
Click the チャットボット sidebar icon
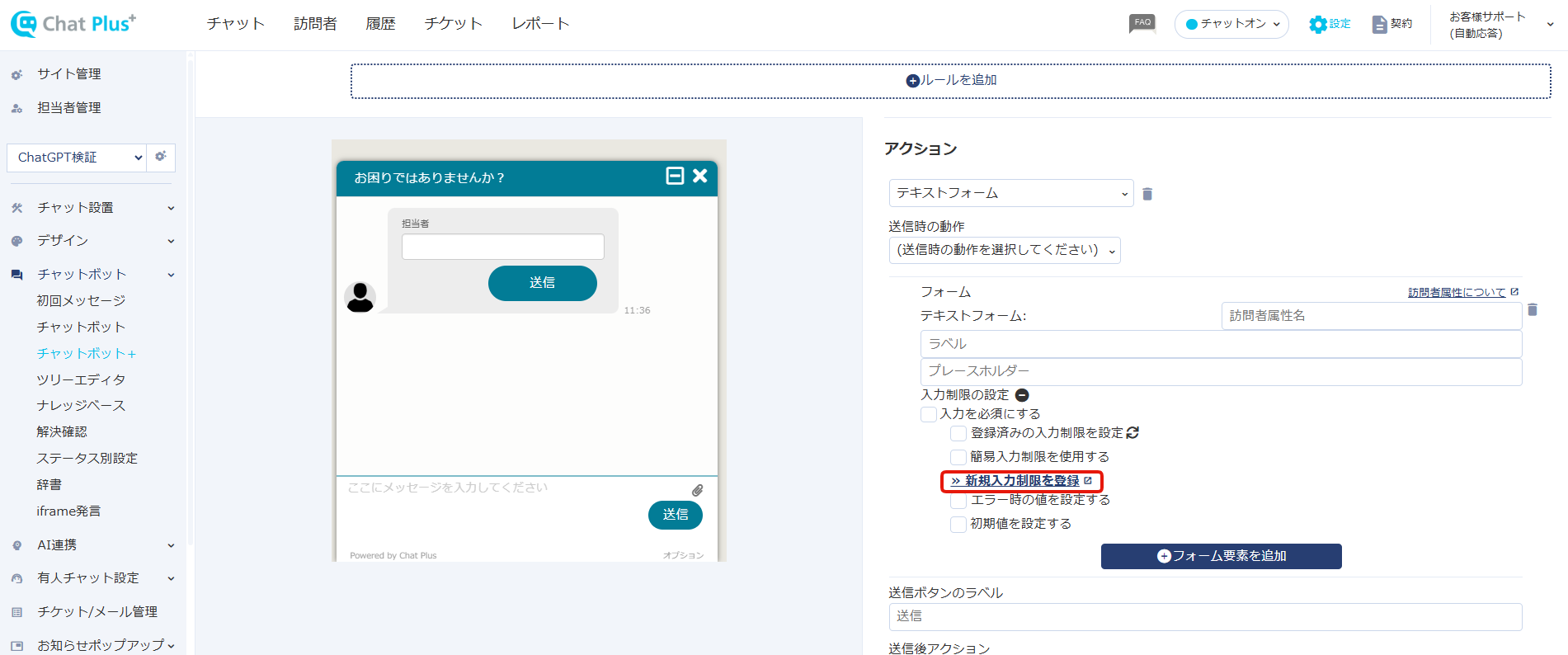tap(16, 275)
